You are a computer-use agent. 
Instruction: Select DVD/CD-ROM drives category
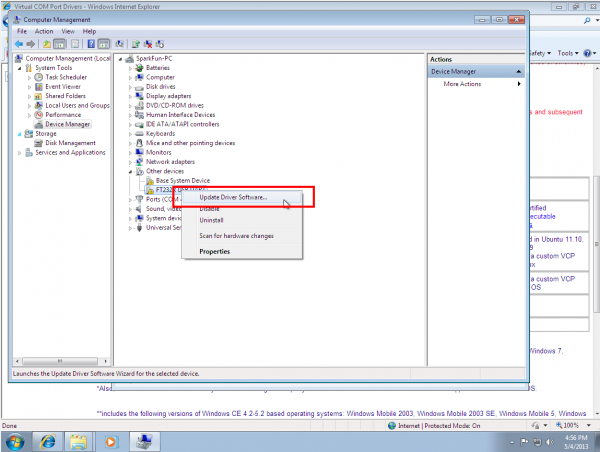tap(174, 105)
